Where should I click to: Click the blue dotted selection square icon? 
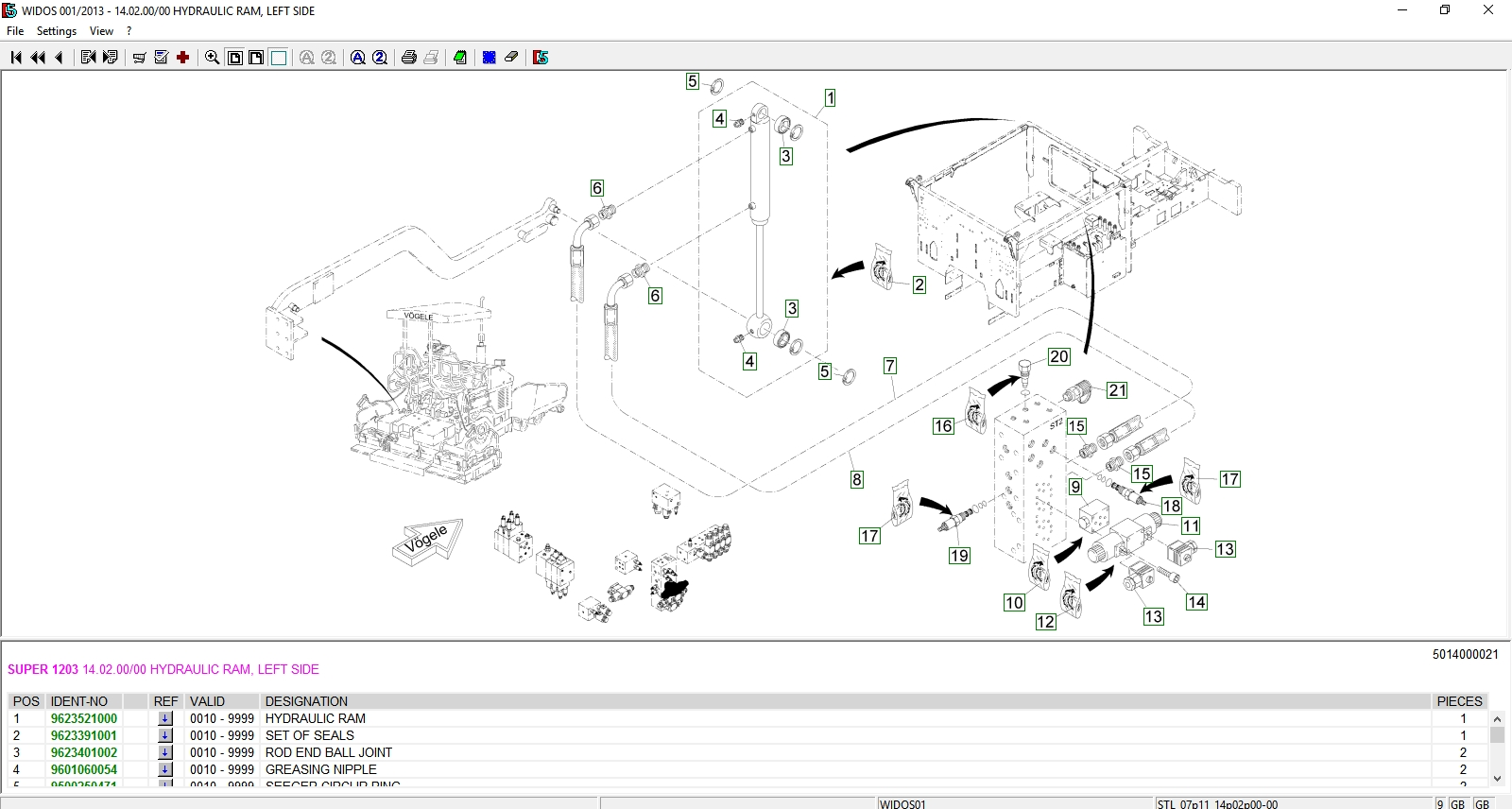click(x=490, y=58)
